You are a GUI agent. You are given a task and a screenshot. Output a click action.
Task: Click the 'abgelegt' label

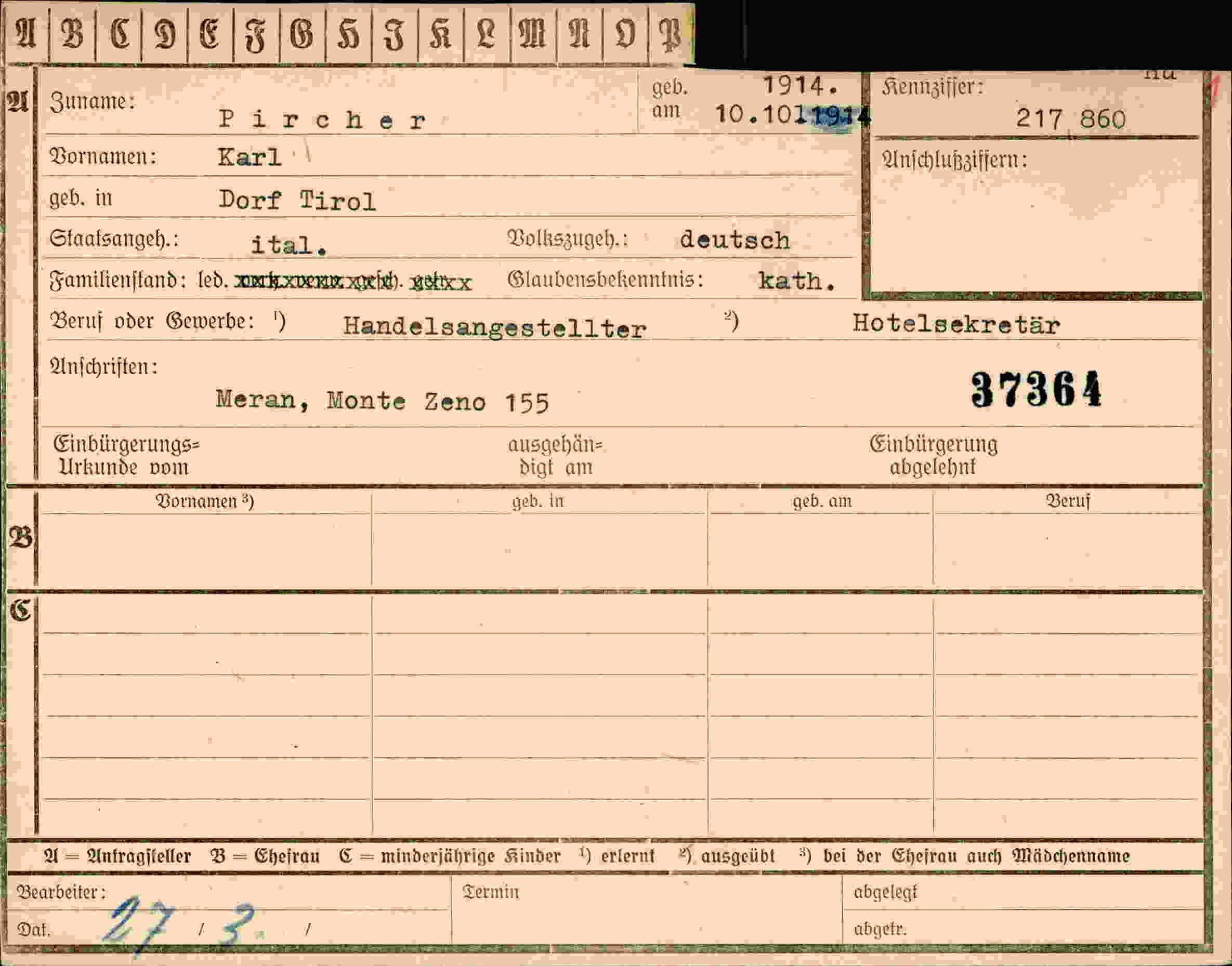[x=885, y=892]
